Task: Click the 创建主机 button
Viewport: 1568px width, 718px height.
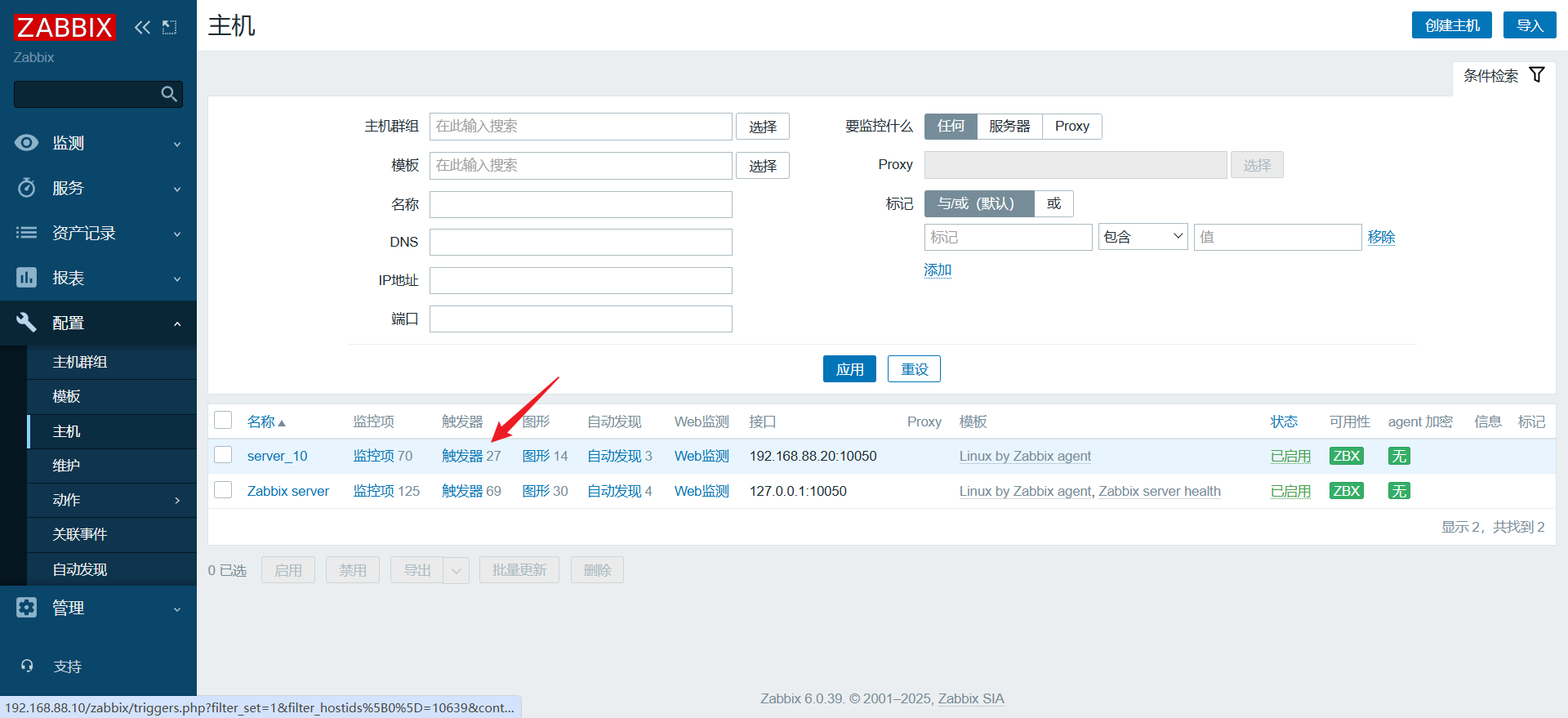Action: click(1451, 25)
